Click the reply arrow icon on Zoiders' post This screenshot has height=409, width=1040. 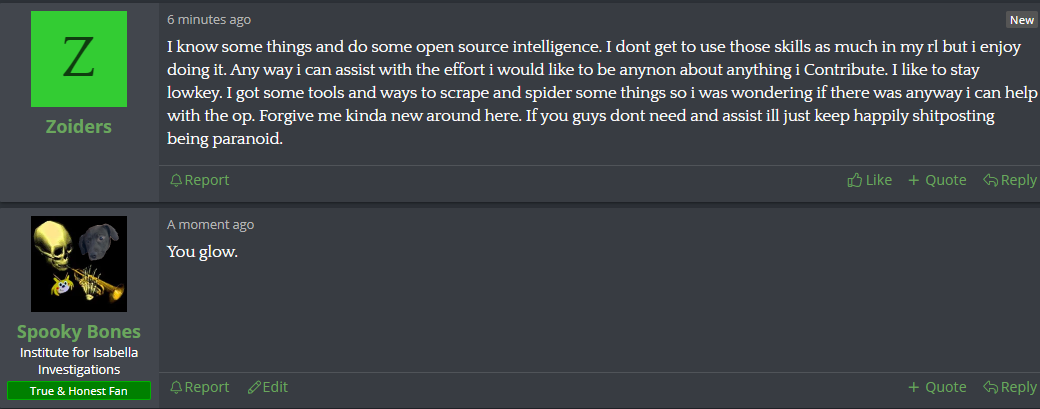pyautogui.click(x=990, y=180)
